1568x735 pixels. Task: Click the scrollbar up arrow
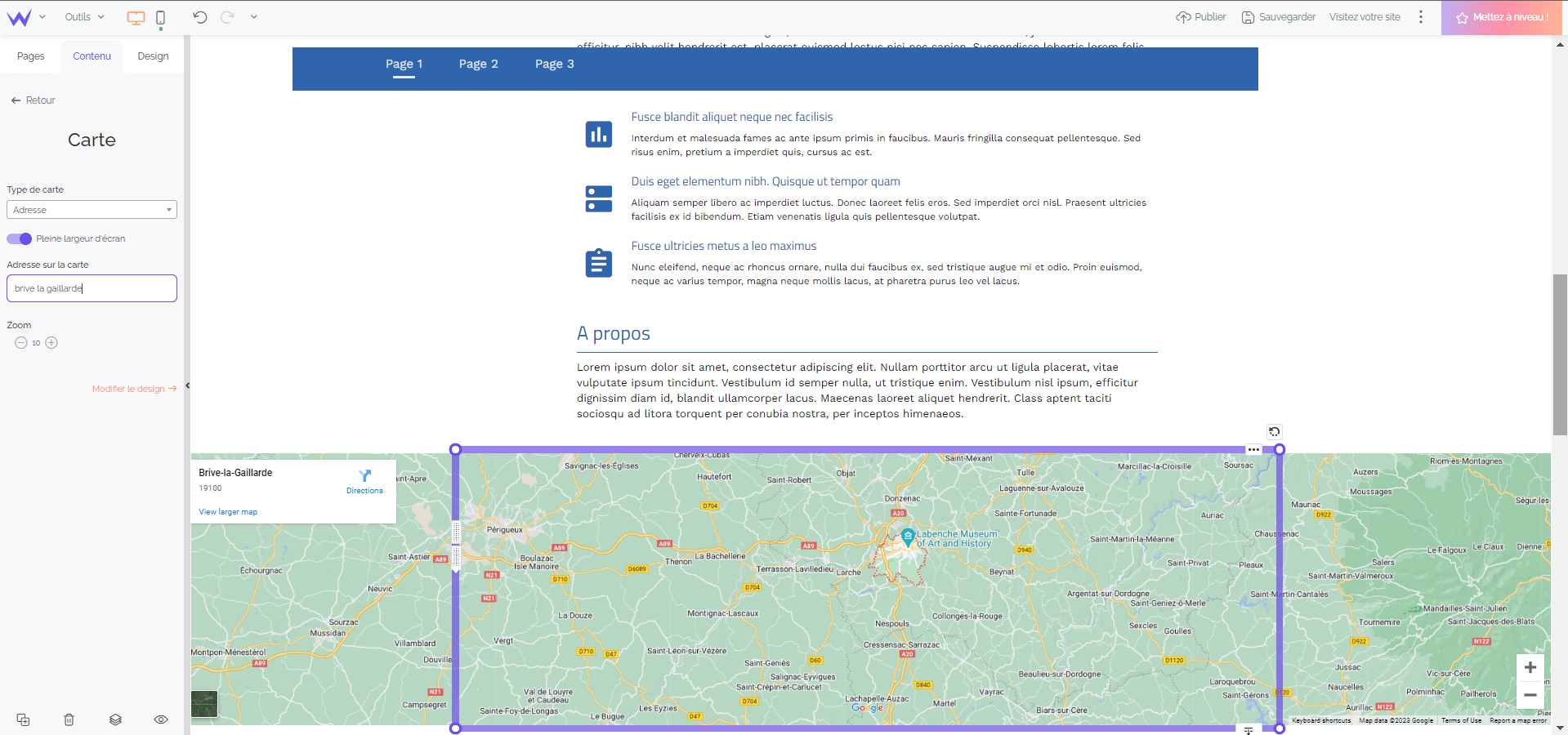1560,44
